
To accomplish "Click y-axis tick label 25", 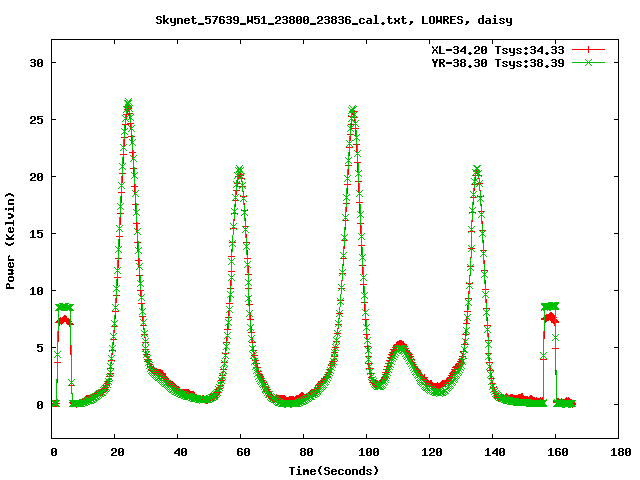I will (x=36, y=120).
